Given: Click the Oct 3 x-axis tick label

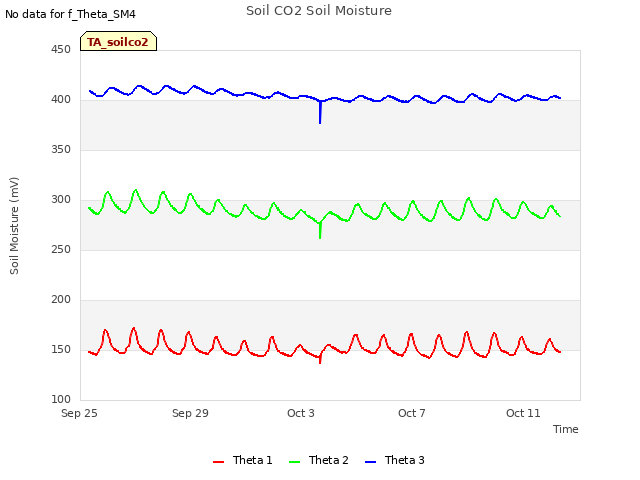Looking at the screenshot, I should tap(301, 413).
